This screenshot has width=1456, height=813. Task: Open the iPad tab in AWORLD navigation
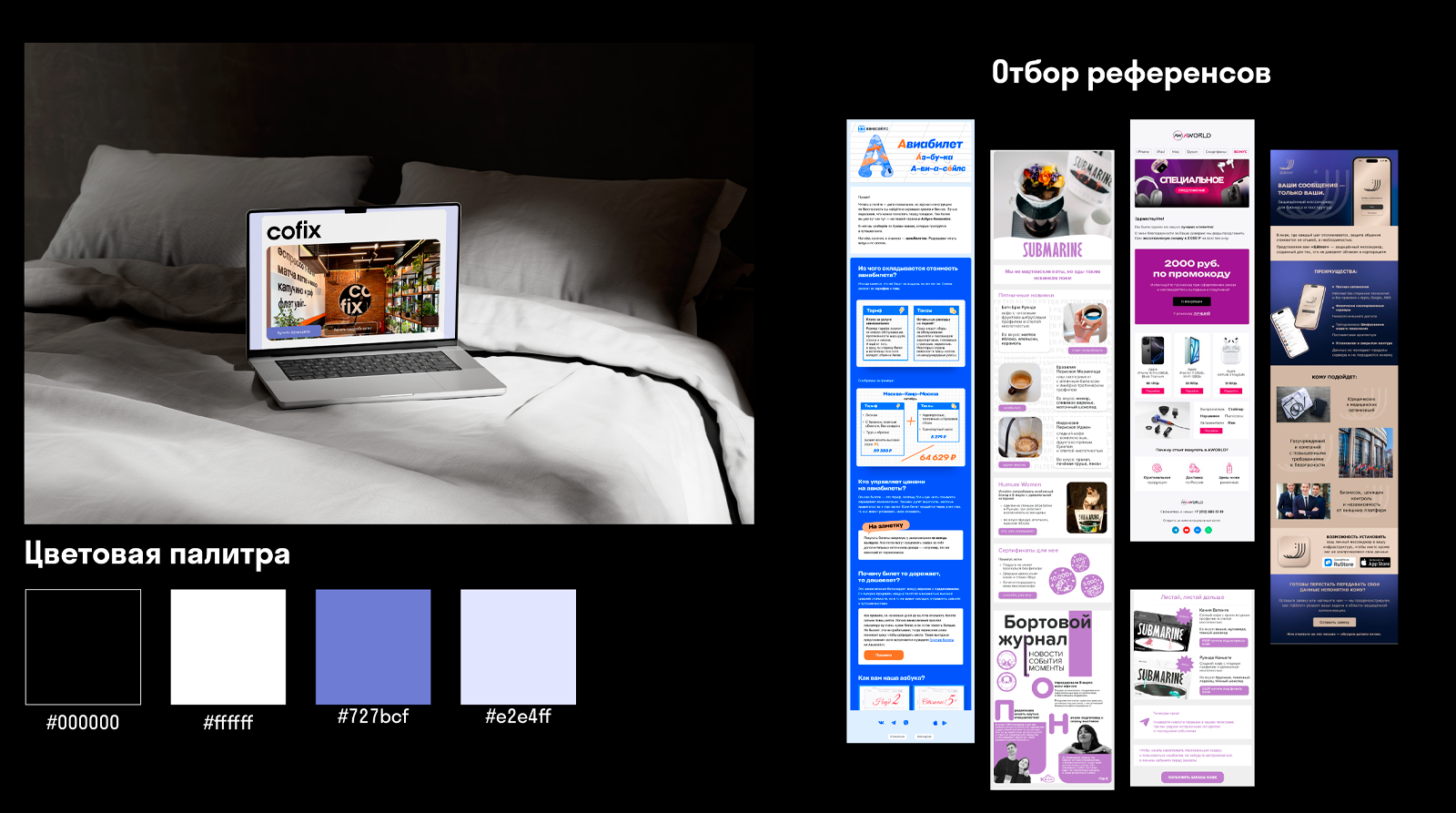(1160, 152)
